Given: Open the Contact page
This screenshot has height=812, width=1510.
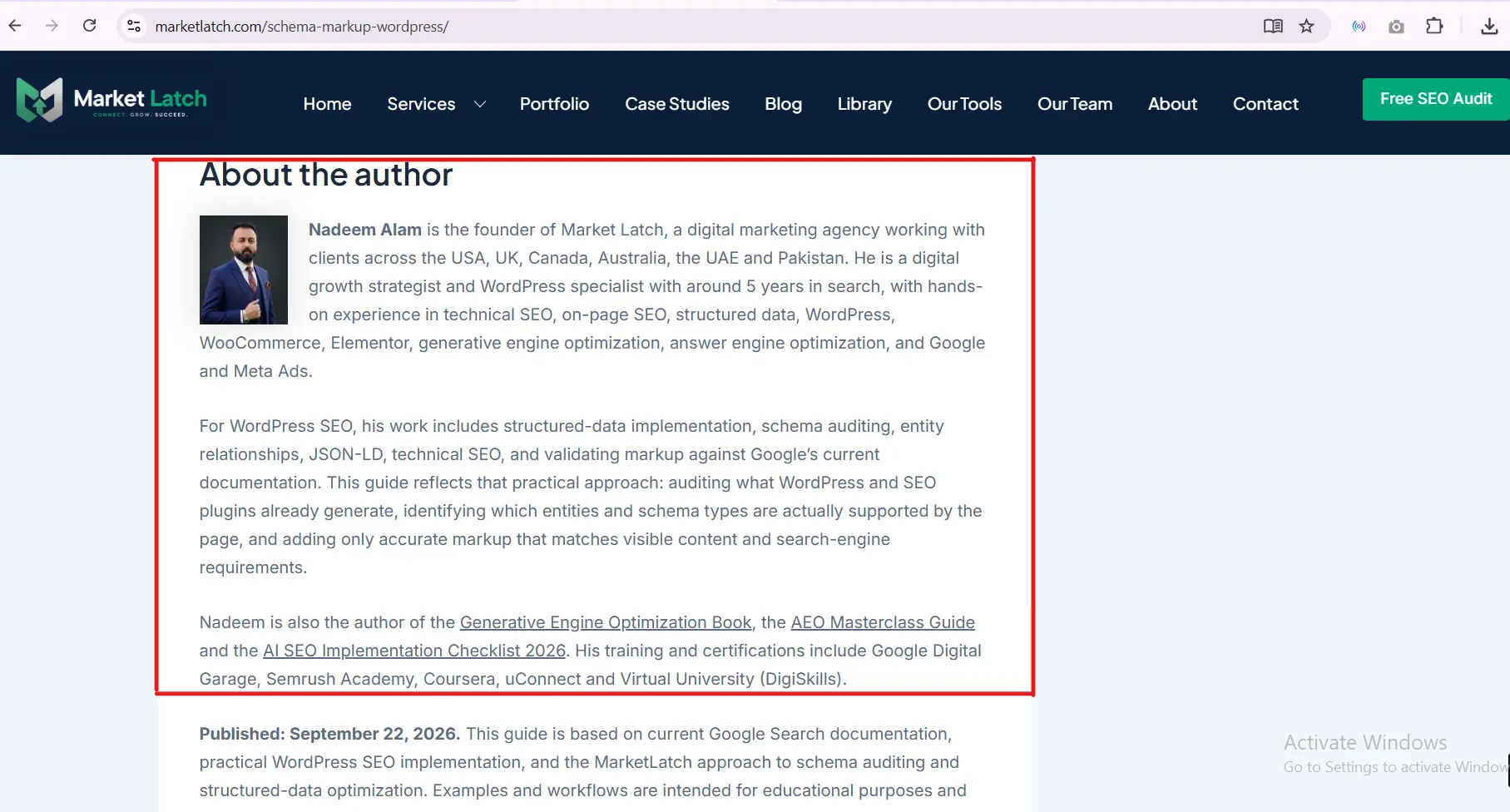Looking at the screenshot, I should point(1265,104).
